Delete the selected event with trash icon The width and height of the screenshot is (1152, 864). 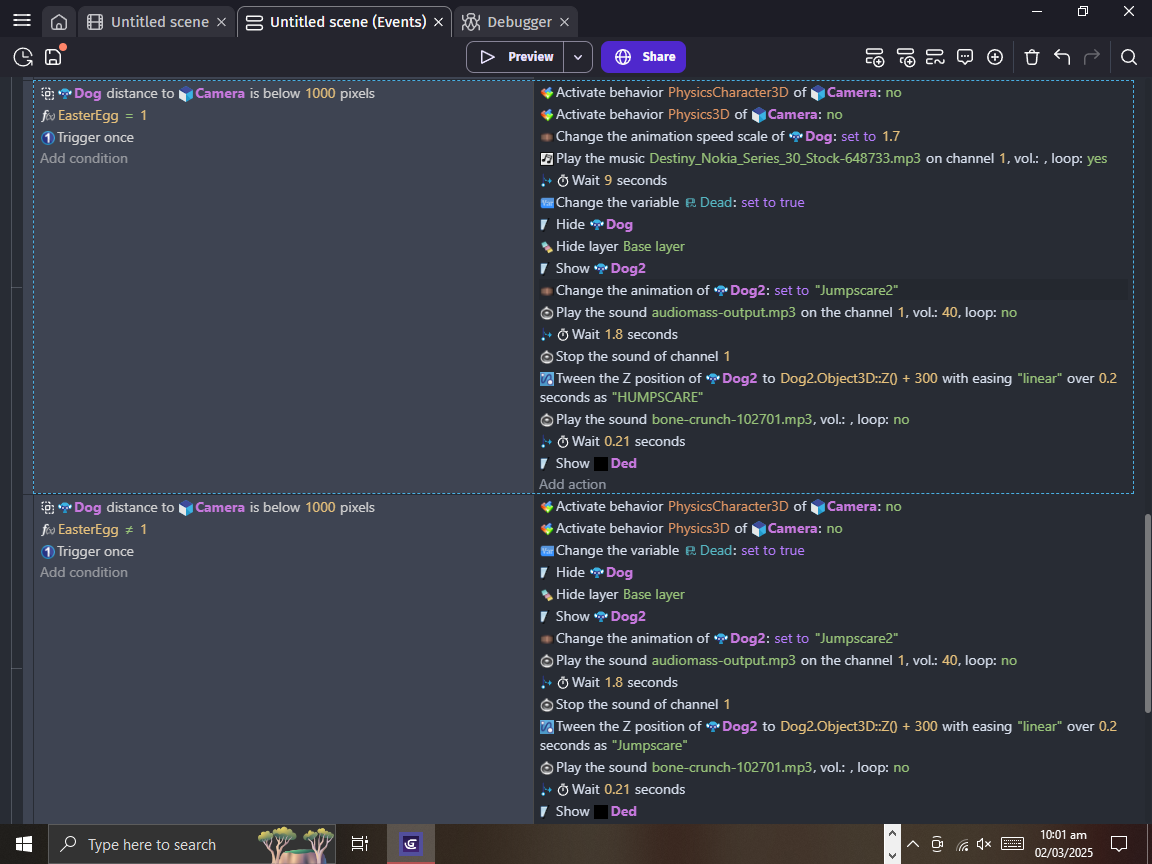[1032, 57]
